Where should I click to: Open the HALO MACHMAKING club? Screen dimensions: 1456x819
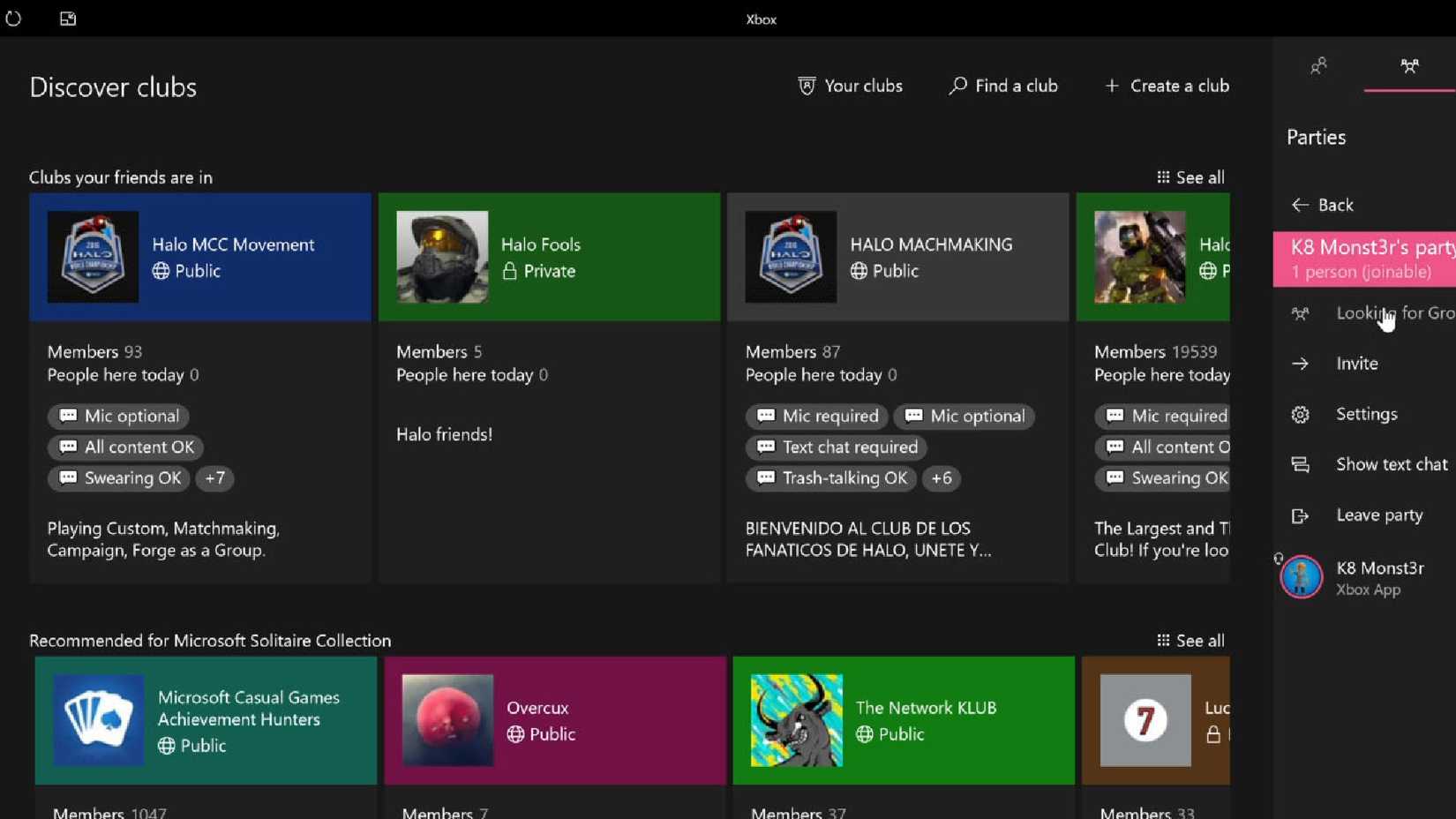[897, 257]
